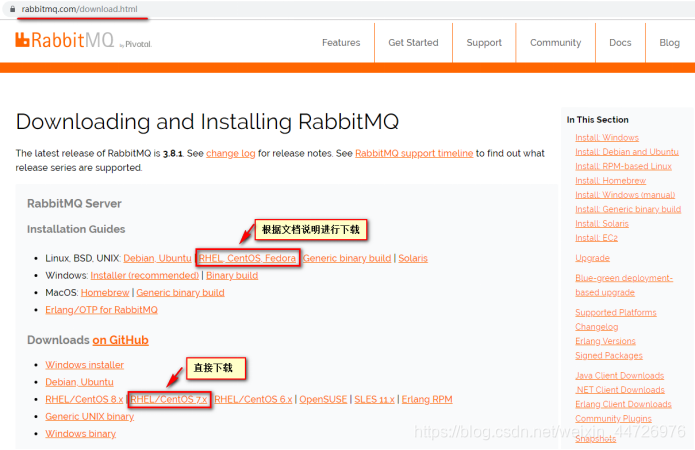Download RHEL/CentOS 7.x package
The width and height of the screenshot is (695, 450).
[x=169, y=399]
